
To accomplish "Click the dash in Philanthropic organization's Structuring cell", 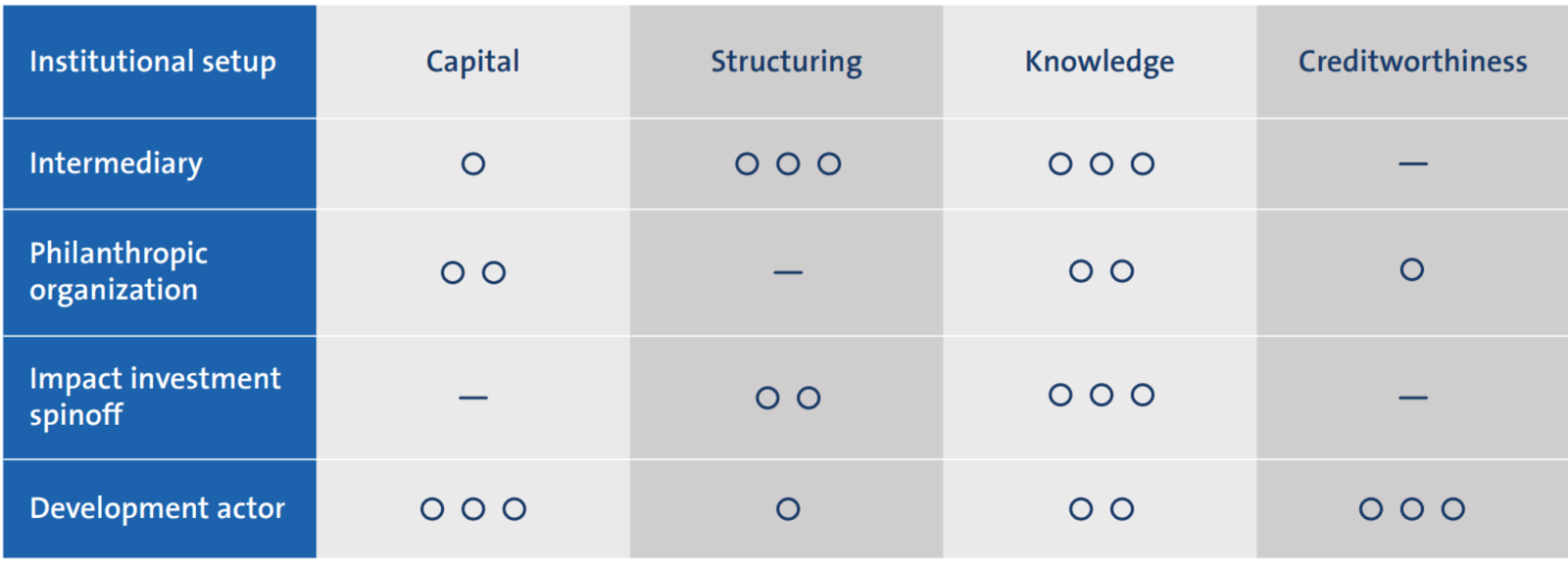I will pos(788,272).
